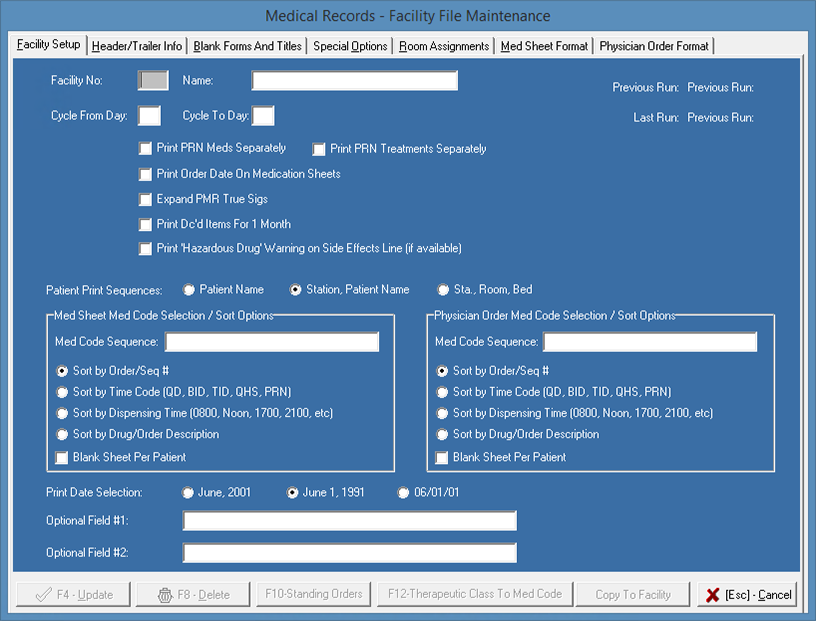Select Patient Name print sequence
This screenshot has height=621, width=816.
(x=189, y=290)
